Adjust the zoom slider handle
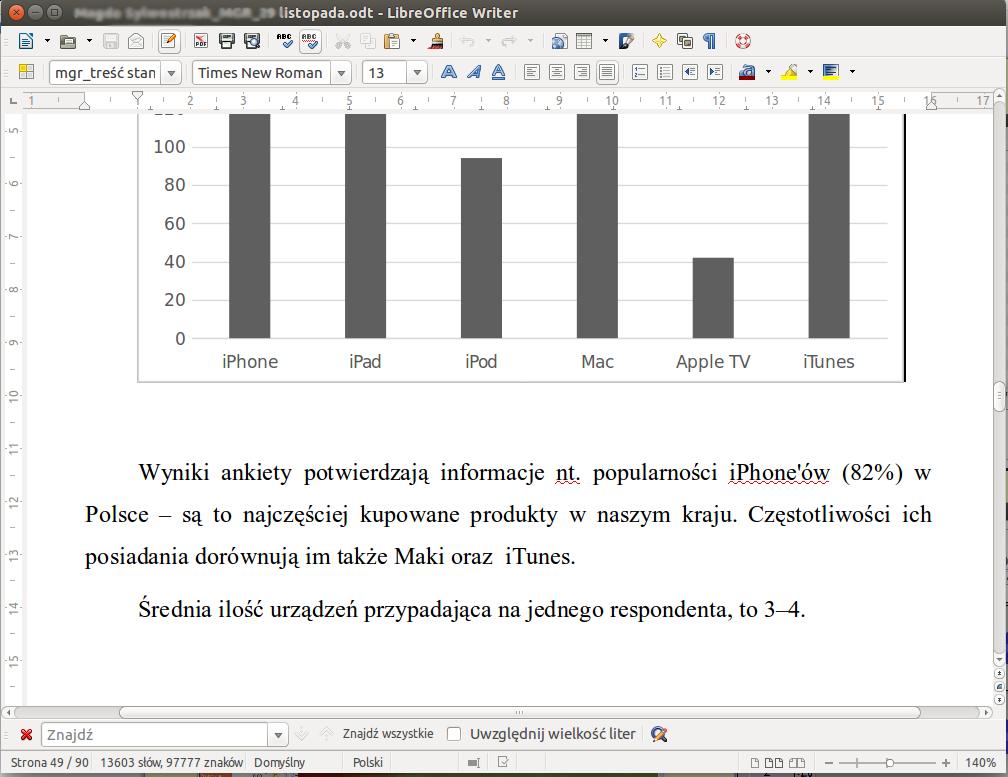The height and width of the screenshot is (777, 1008). [x=890, y=763]
